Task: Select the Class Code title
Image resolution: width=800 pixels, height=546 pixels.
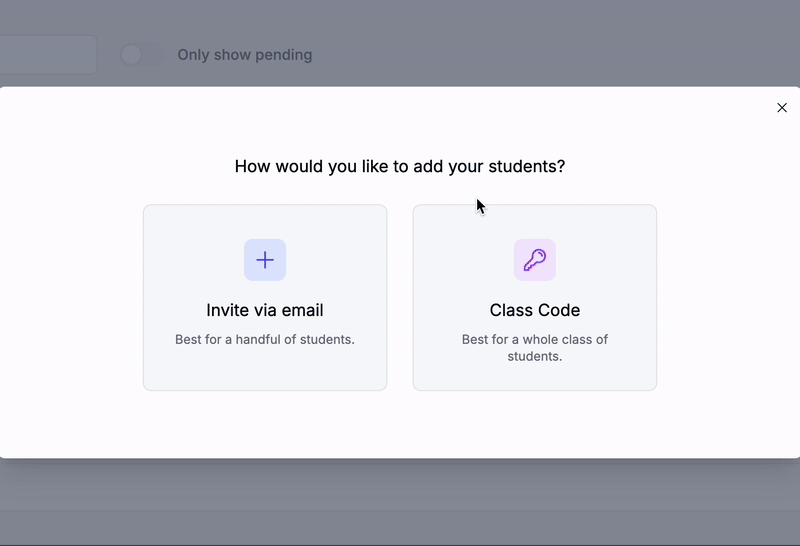Action: tap(535, 310)
